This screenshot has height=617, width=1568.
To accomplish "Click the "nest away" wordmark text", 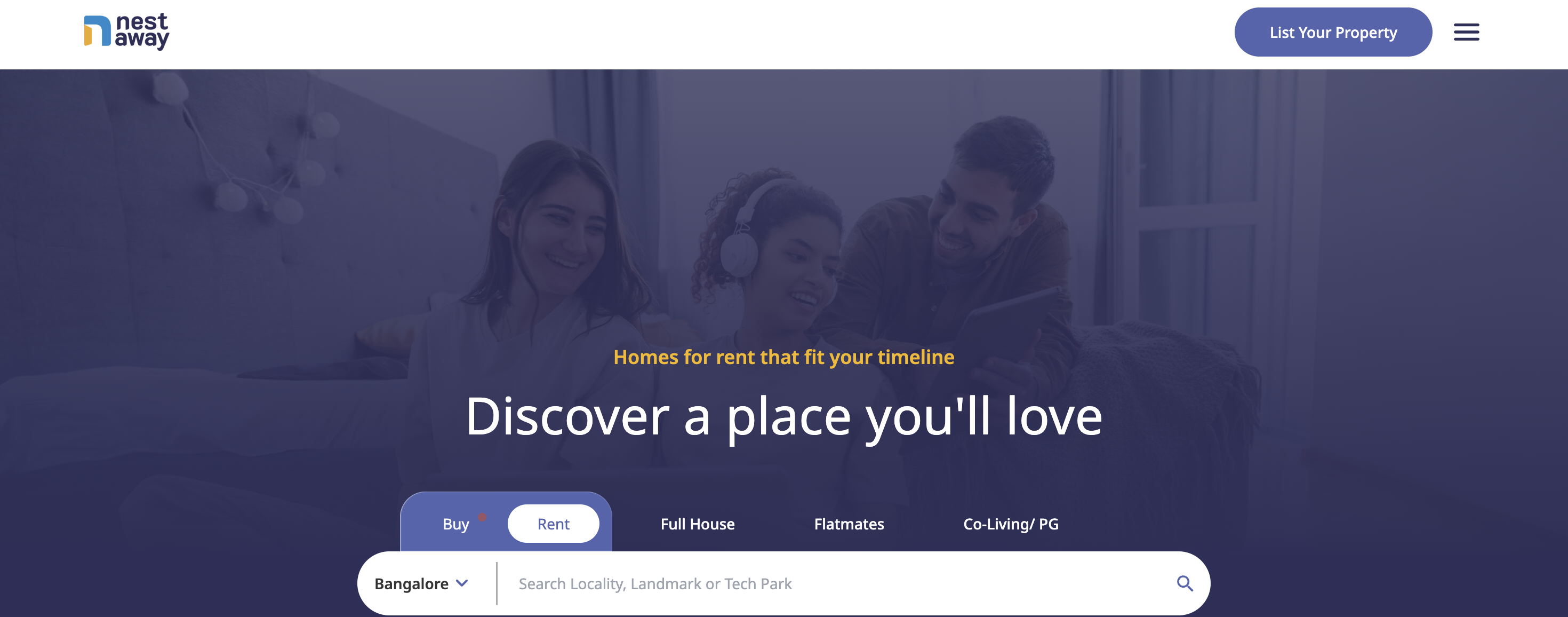I will 142,31.
